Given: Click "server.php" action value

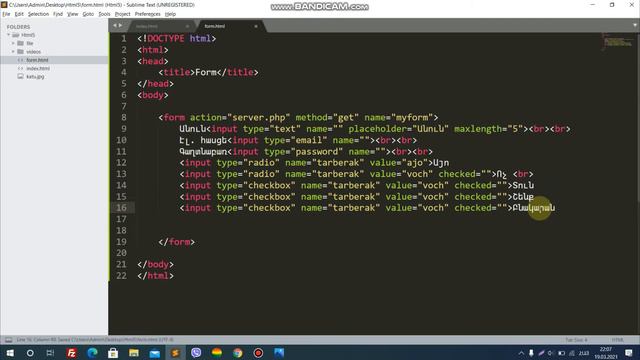Looking at the screenshot, I should 258,118.
